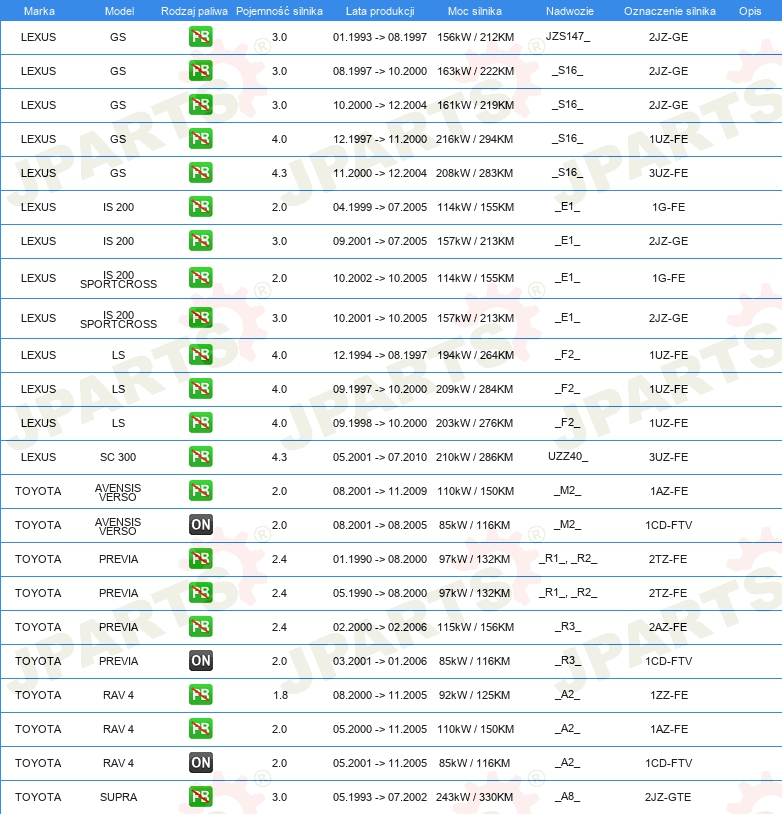Viewport: 782px width, 814px height.
Task: Select production dates 09.1998 -> 10.2000
Action: tap(380, 423)
